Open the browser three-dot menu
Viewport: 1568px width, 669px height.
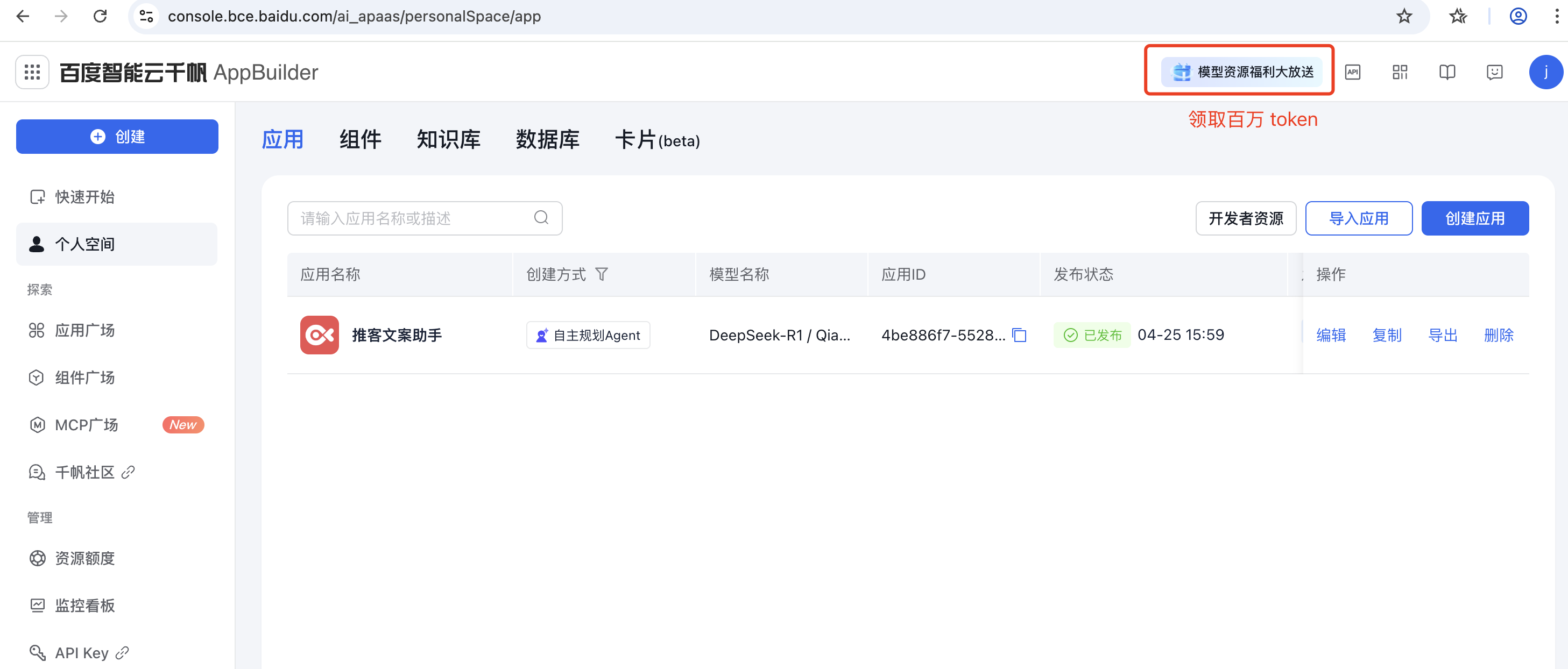[x=1557, y=17]
